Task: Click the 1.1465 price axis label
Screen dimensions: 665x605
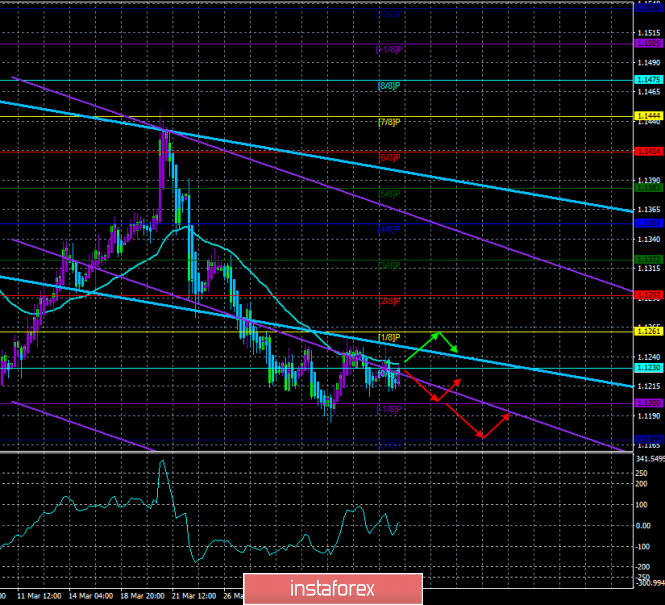Action: 649,92
